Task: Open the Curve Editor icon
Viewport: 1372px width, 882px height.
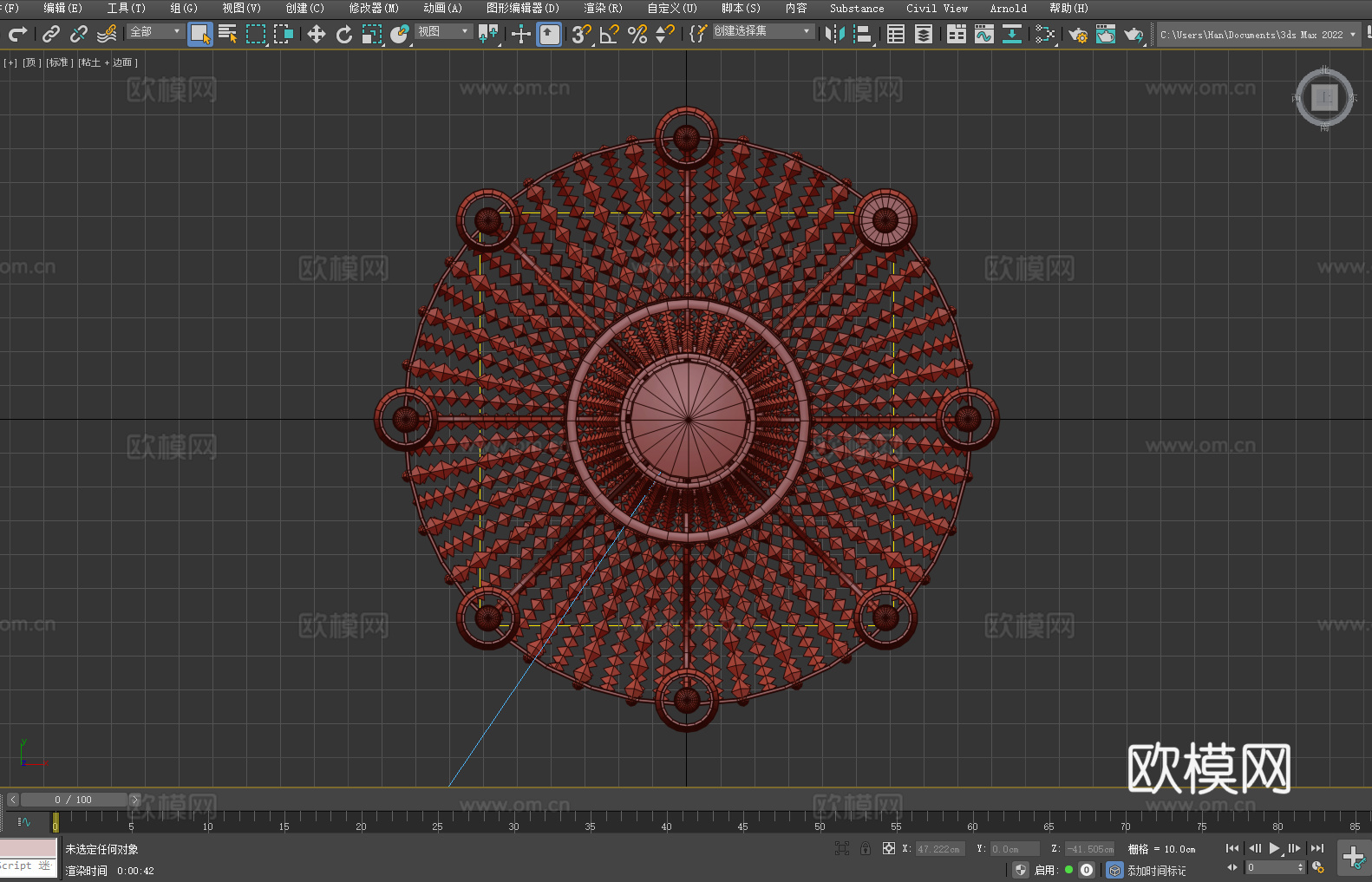Action: [983, 34]
